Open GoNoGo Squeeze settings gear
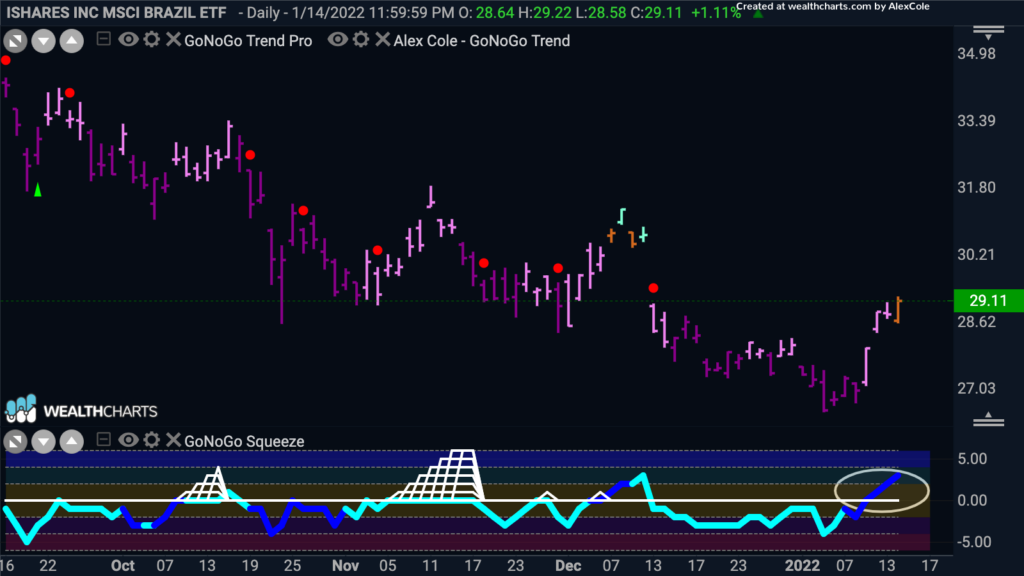Viewport: 1024px width, 576px height. 152,440
